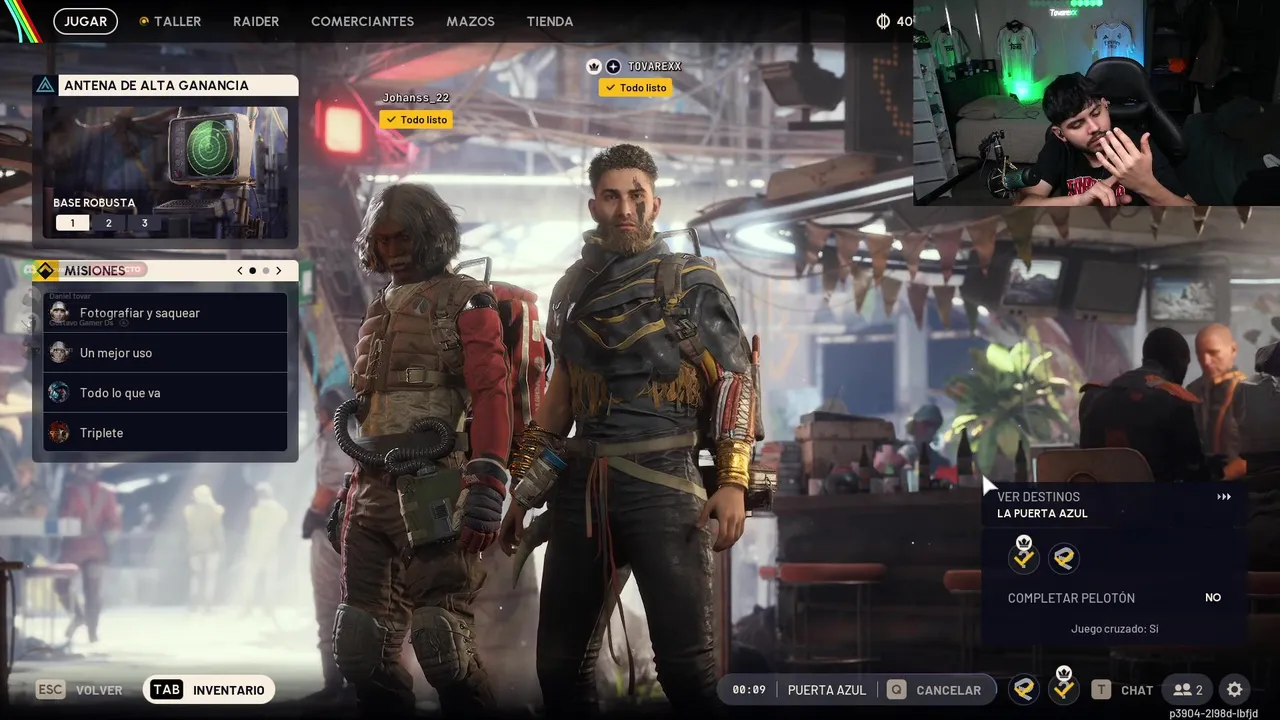Click second squad member icon in destination panel
The height and width of the screenshot is (720, 1280).
(1063, 558)
